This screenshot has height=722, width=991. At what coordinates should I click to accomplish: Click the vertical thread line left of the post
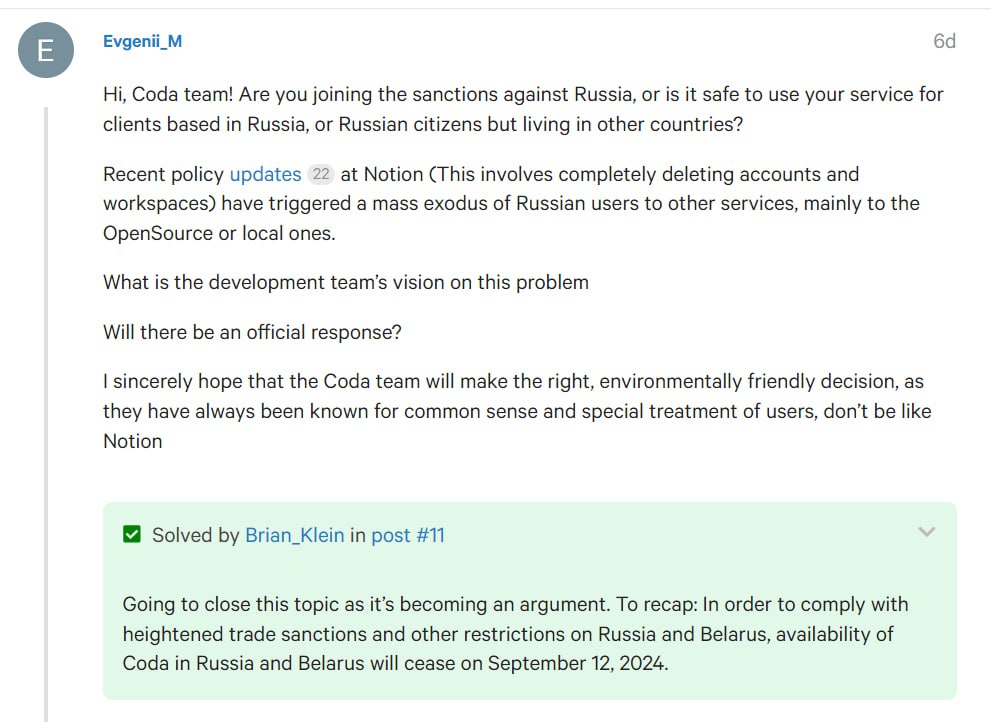point(45,400)
